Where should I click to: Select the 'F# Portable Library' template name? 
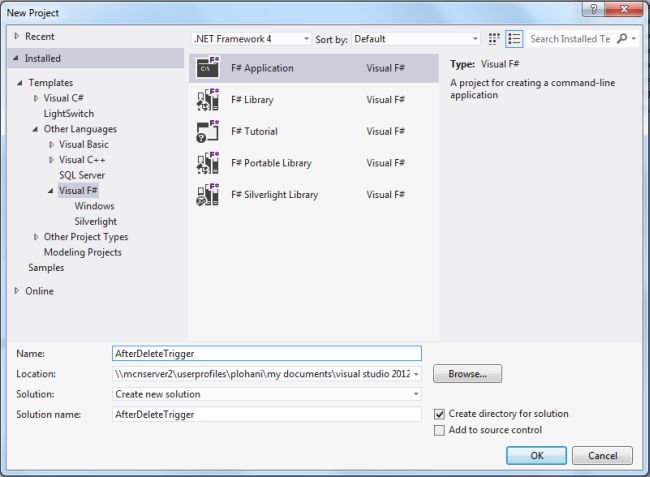(x=271, y=163)
